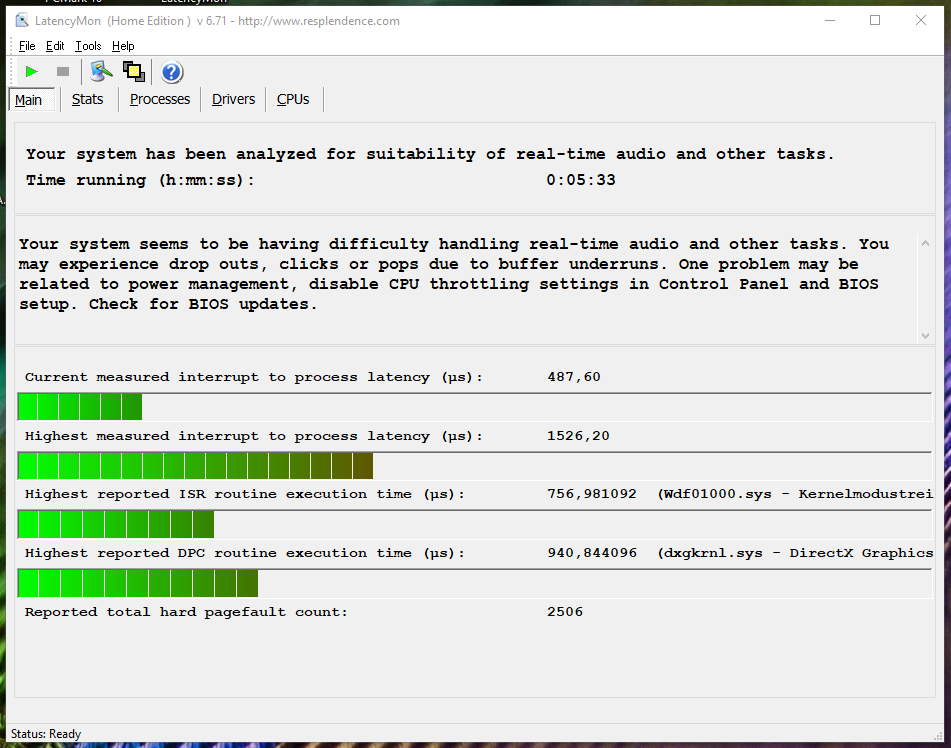951x748 pixels.
Task: Click the window title LatencyMon Home Edition text
Action: [217, 21]
